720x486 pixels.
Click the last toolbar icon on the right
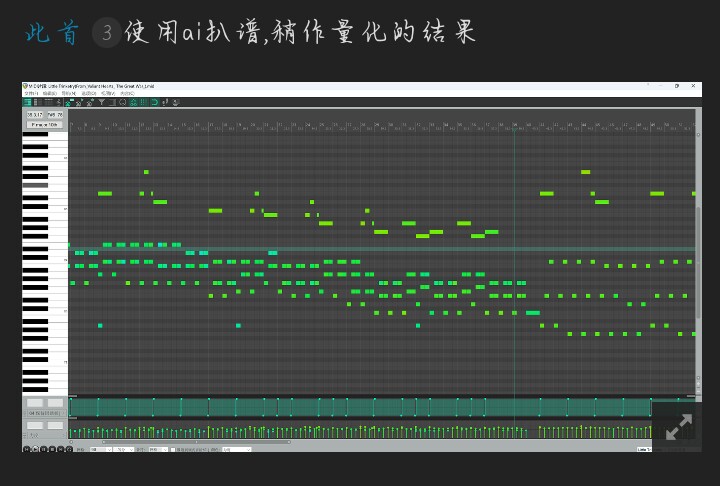pos(175,102)
